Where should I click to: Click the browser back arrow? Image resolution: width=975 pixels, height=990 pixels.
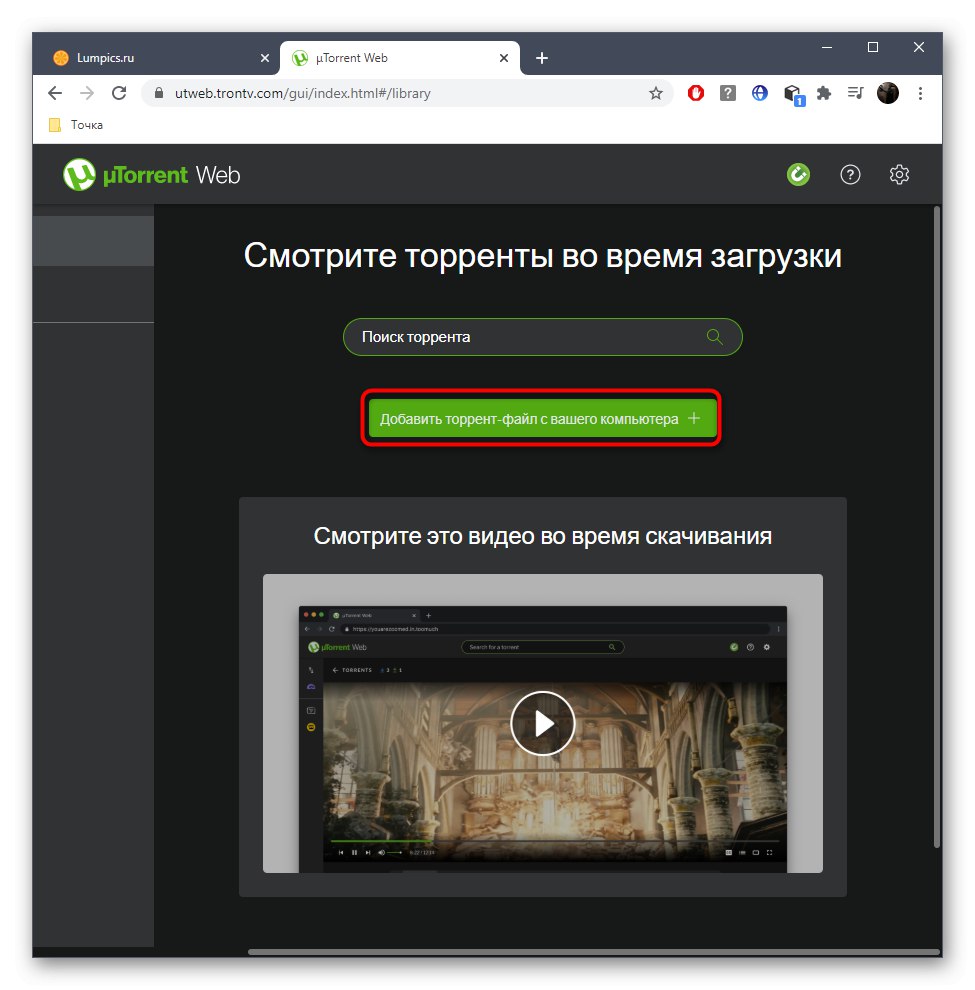click(55, 93)
